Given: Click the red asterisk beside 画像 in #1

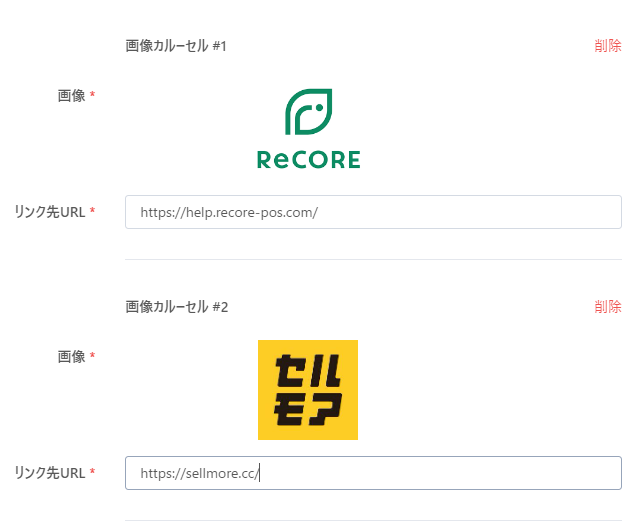Looking at the screenshot, I should [x=92, y=94].
